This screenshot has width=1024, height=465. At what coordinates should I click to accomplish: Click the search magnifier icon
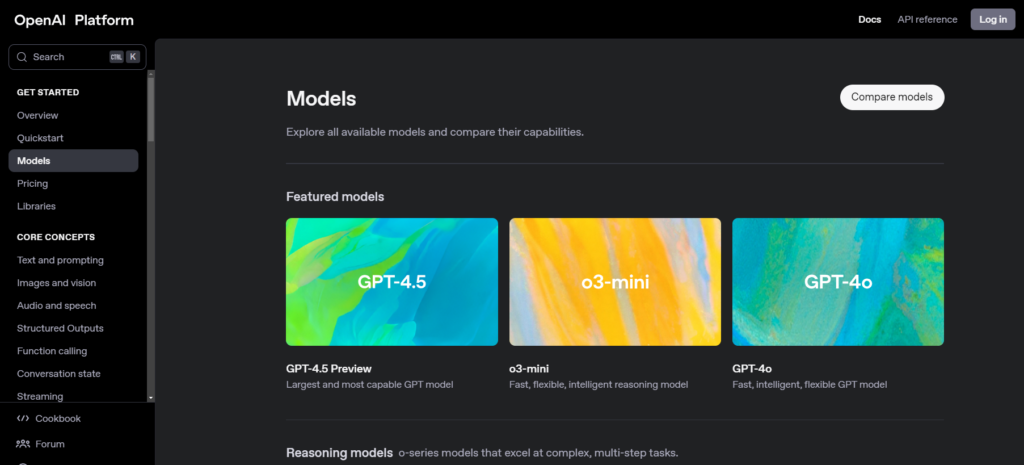(x=22, y=57)
